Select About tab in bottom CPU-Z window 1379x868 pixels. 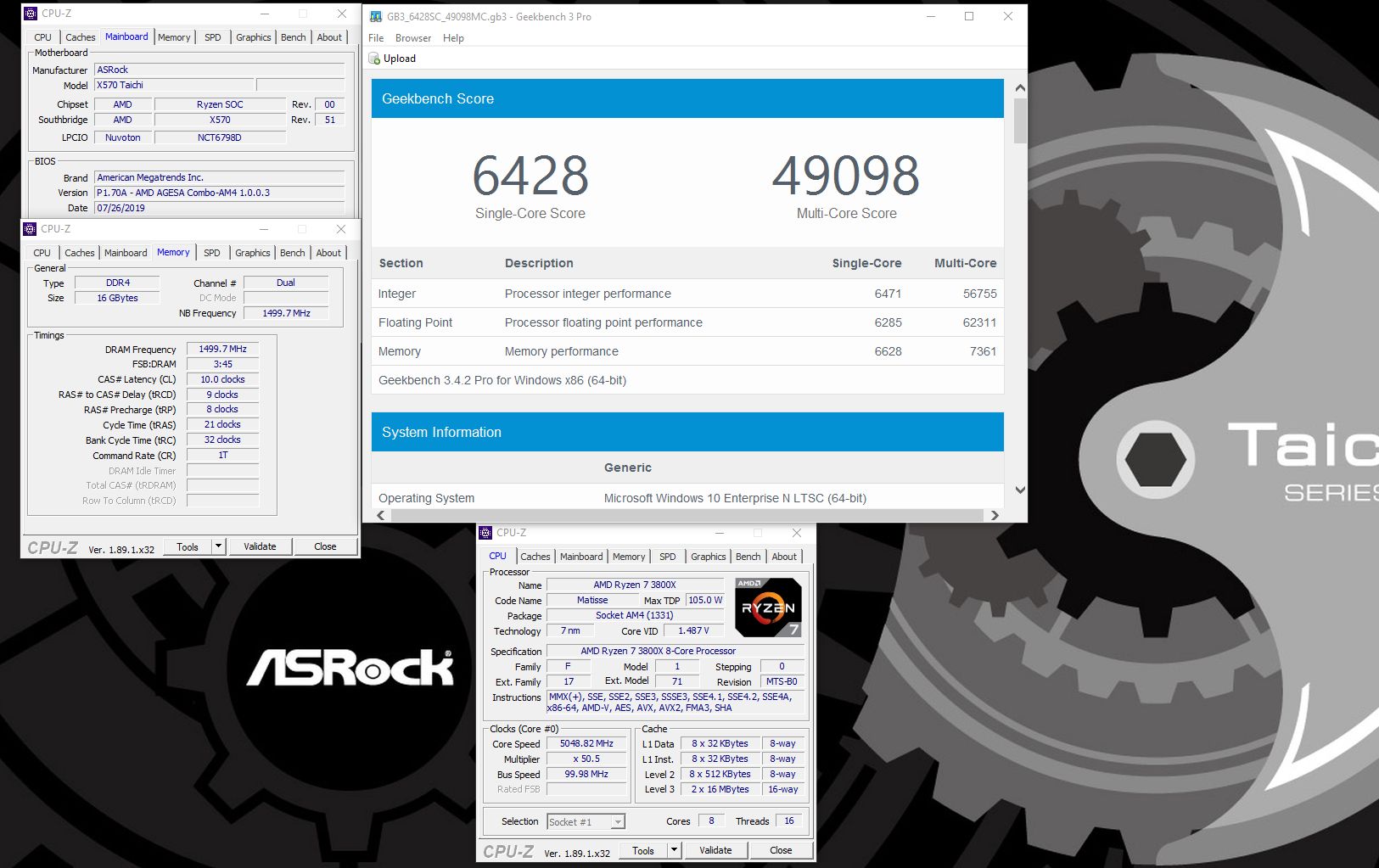pos(784,557)
